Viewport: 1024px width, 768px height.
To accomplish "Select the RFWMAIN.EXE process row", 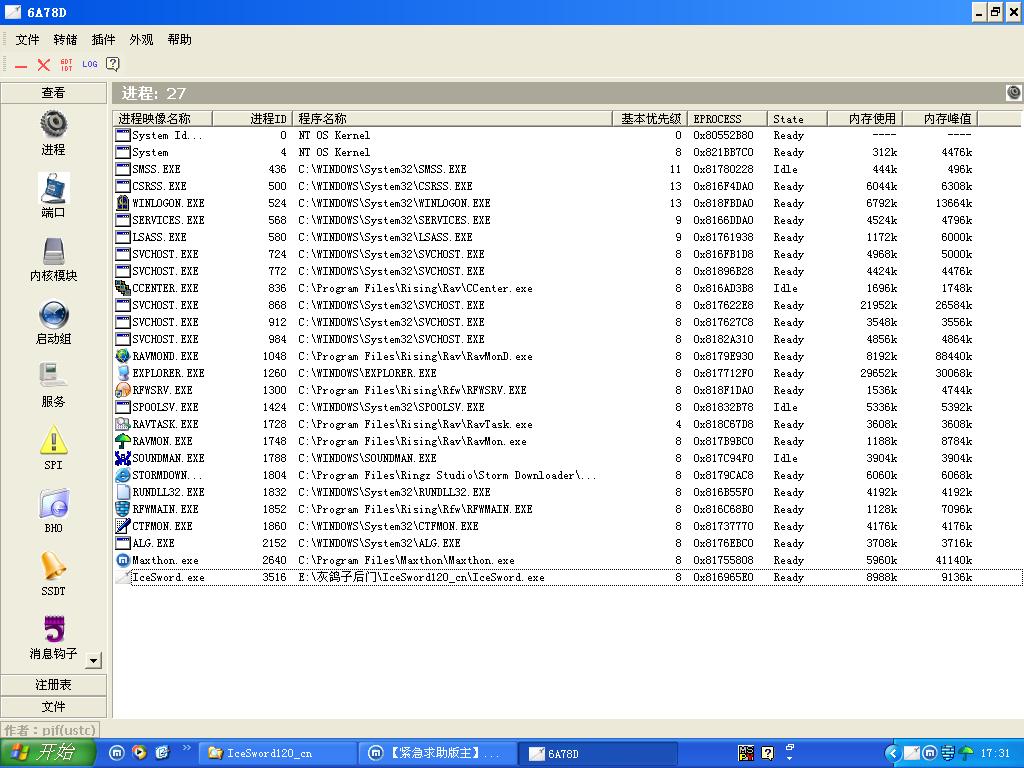I will [x=568, y=509].
